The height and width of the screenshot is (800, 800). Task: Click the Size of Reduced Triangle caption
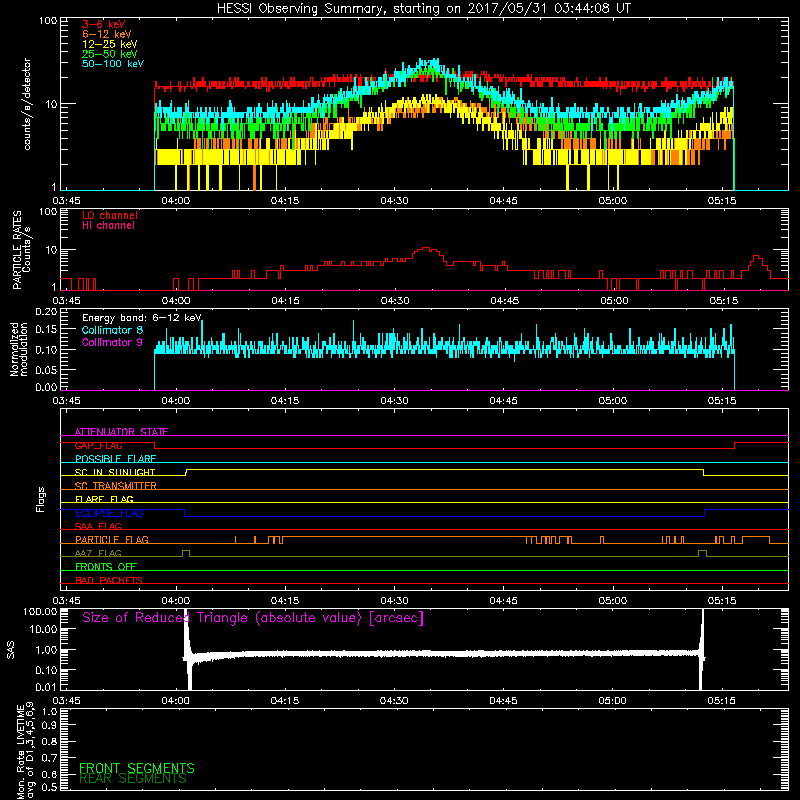(x=253, y=618)
